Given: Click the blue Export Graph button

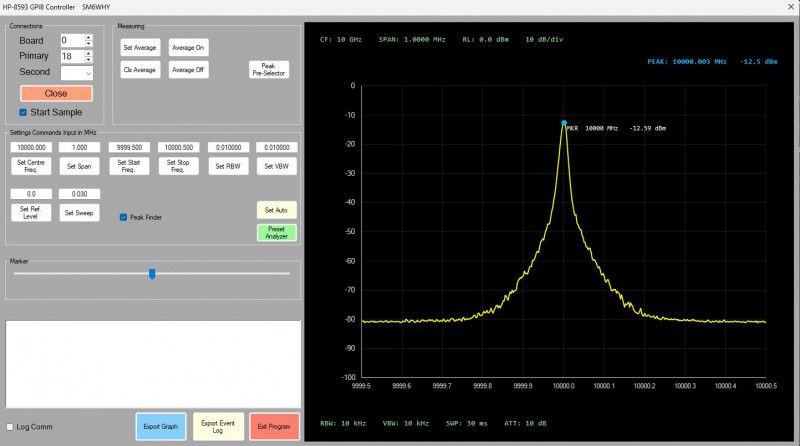Looking at the screenshot, I should click(161, 426).
